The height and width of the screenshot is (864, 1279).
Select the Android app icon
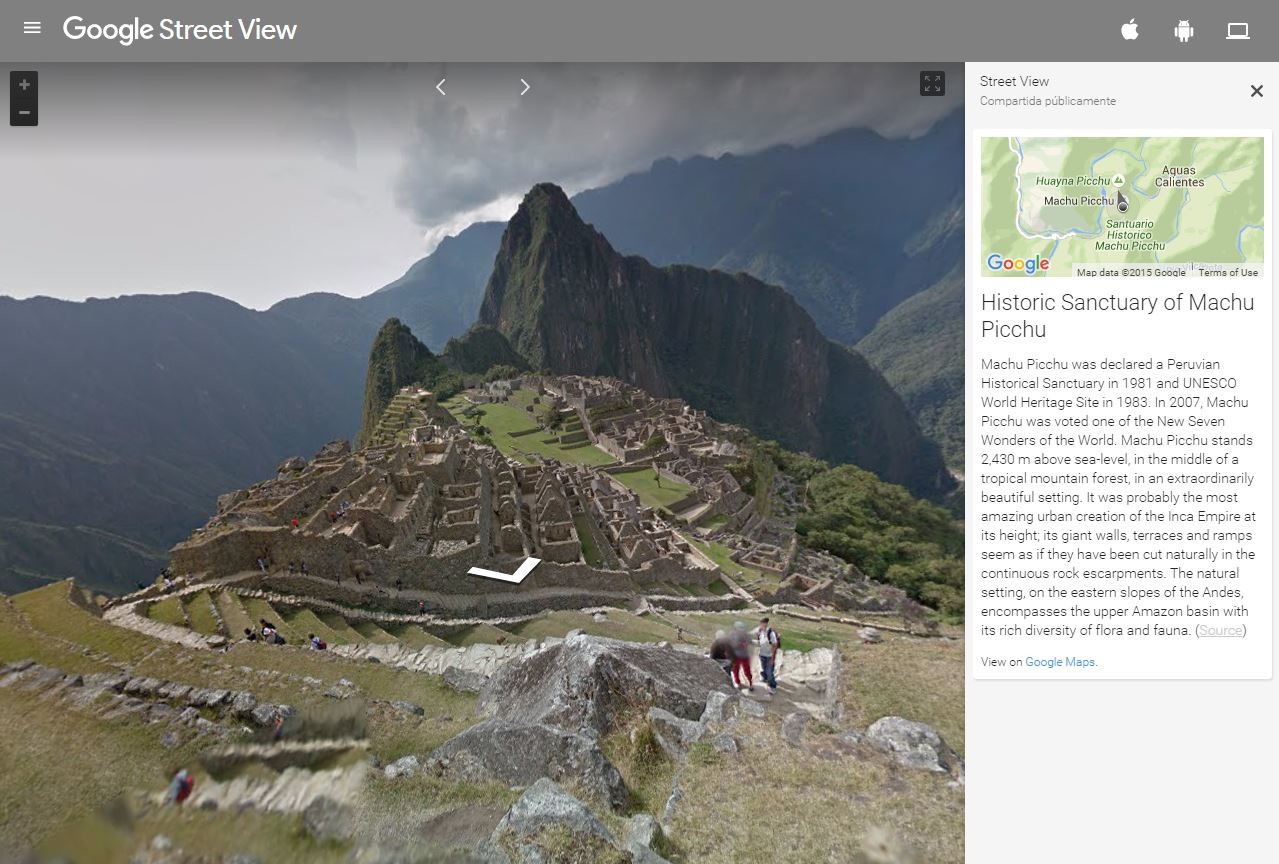point(1182,30)
